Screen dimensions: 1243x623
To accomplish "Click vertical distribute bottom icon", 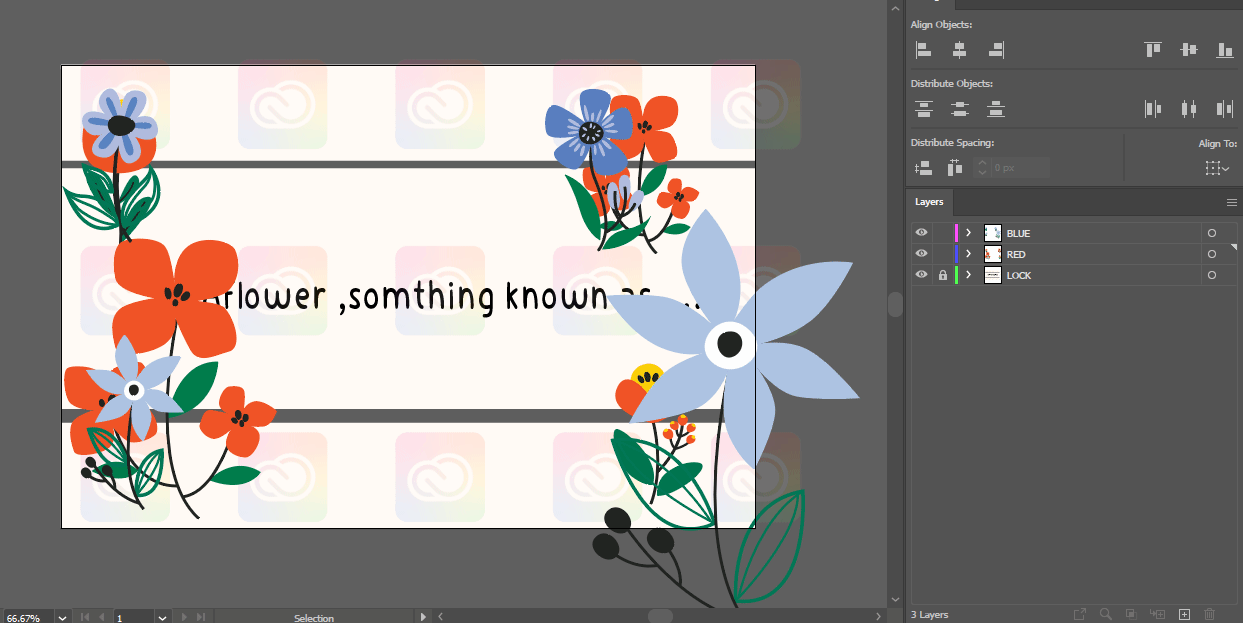I will 996,108.
